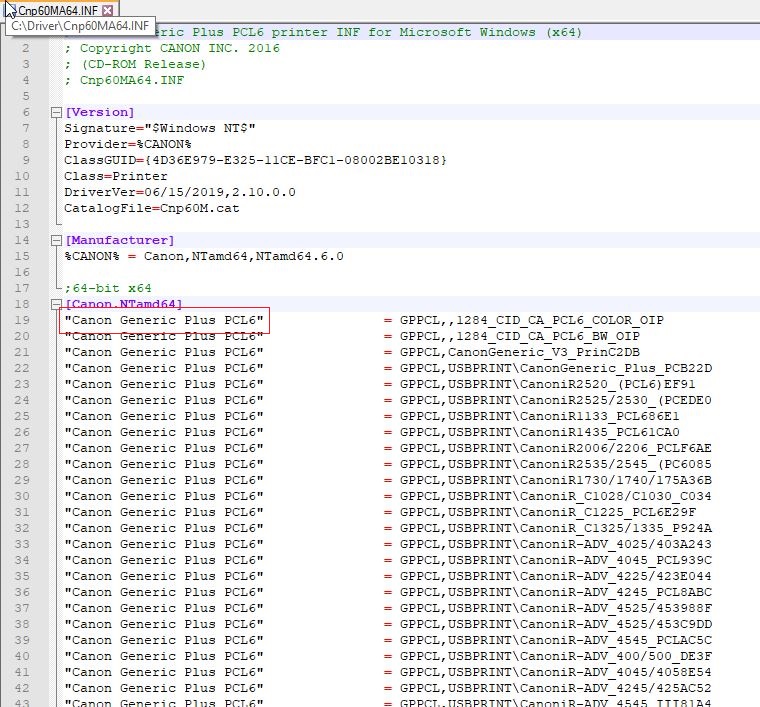Close the Cnp60MA64.INF tab
Screen dimensions: 760x707
point(108,9)
